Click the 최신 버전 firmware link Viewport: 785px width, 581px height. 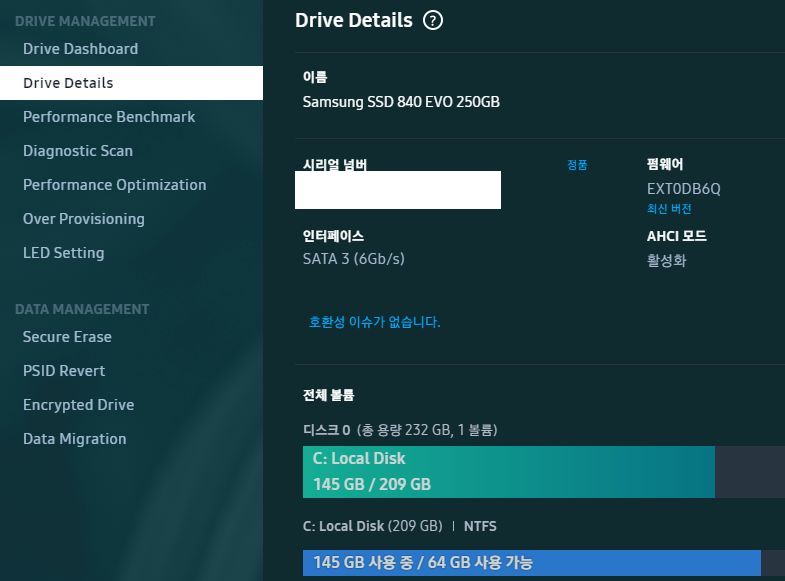(669, 209)
